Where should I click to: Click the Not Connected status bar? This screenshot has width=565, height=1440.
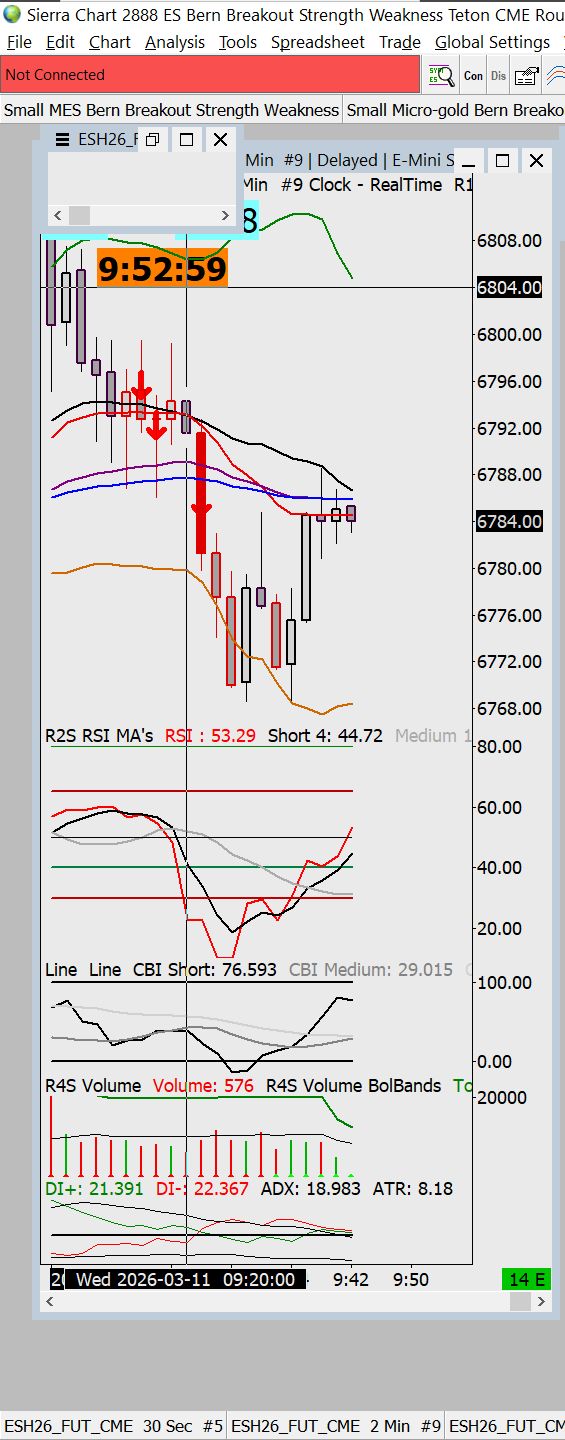(210, 75)
